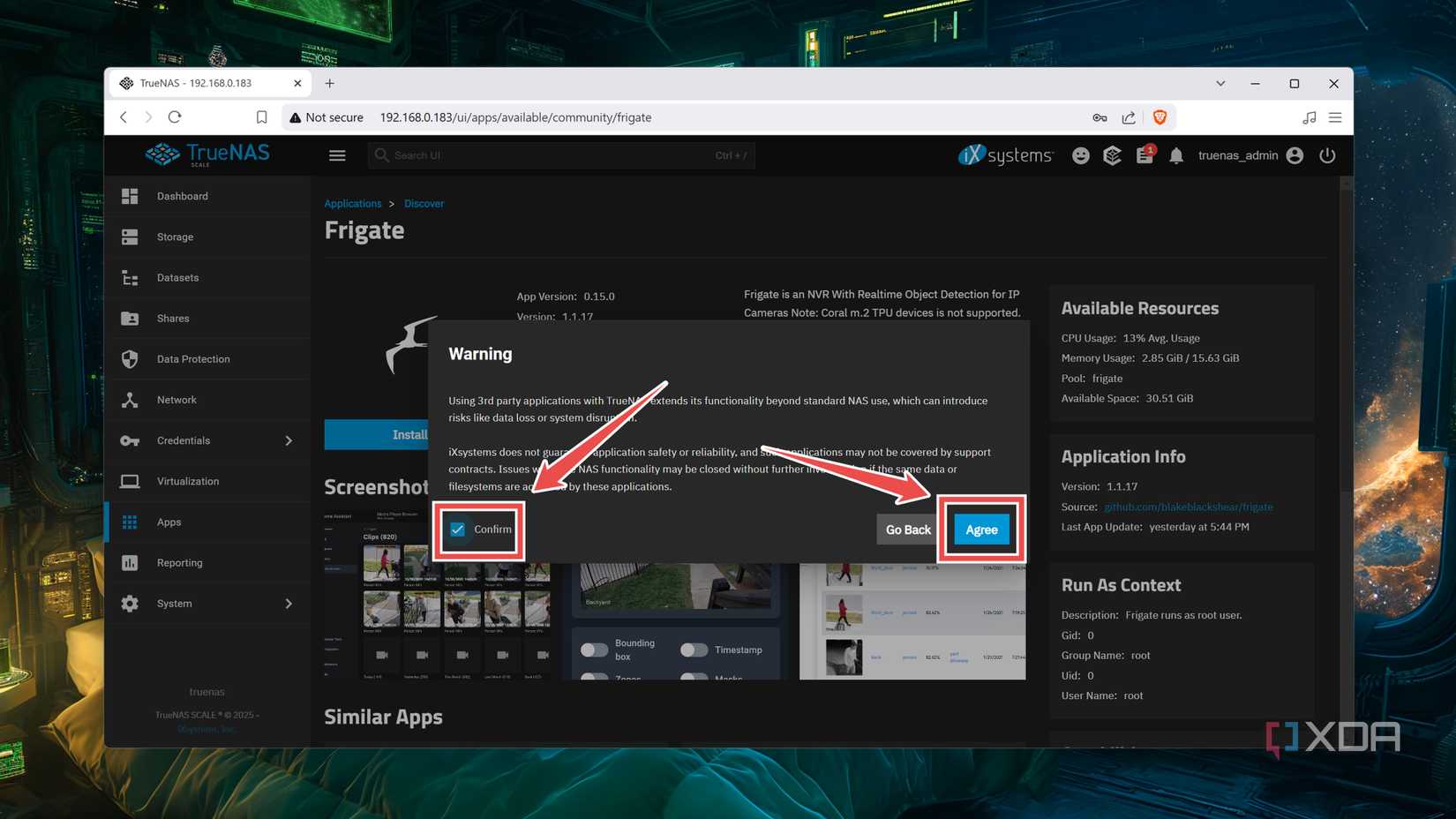Toggle the hamburger sidebar menu icon
Viewport: 1456px width, 819px height.
point(337,155)
